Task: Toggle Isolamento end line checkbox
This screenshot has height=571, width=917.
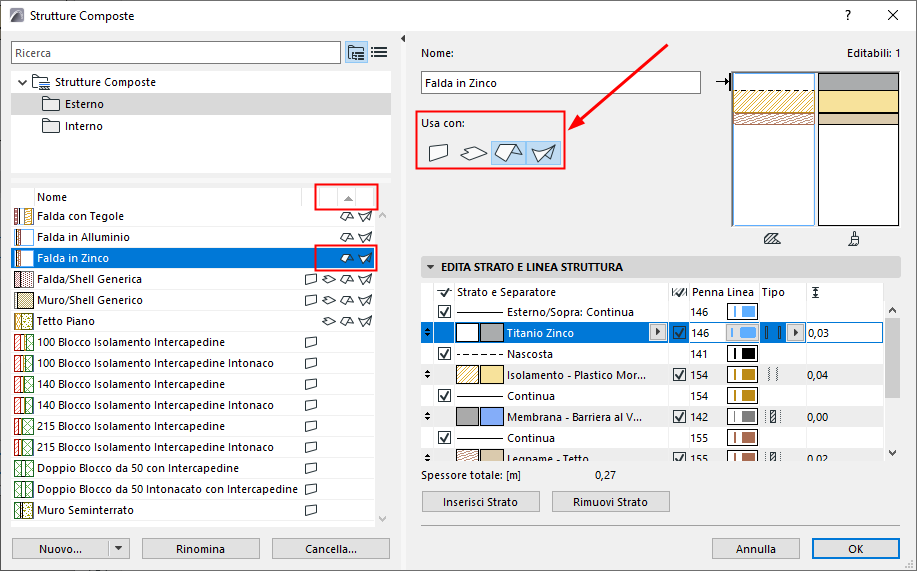Action: click(x=679, y=375)
